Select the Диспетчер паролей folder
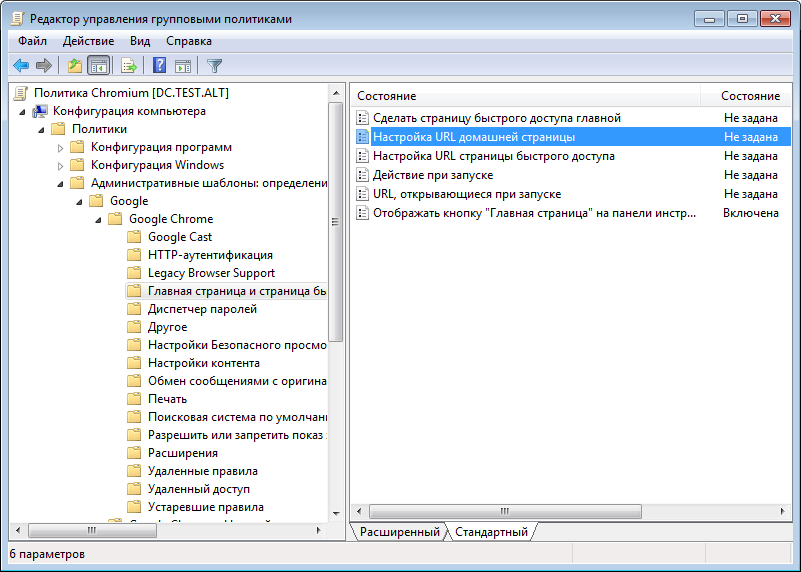This screenshot has width=801, height=572. (x=202, y=309)
